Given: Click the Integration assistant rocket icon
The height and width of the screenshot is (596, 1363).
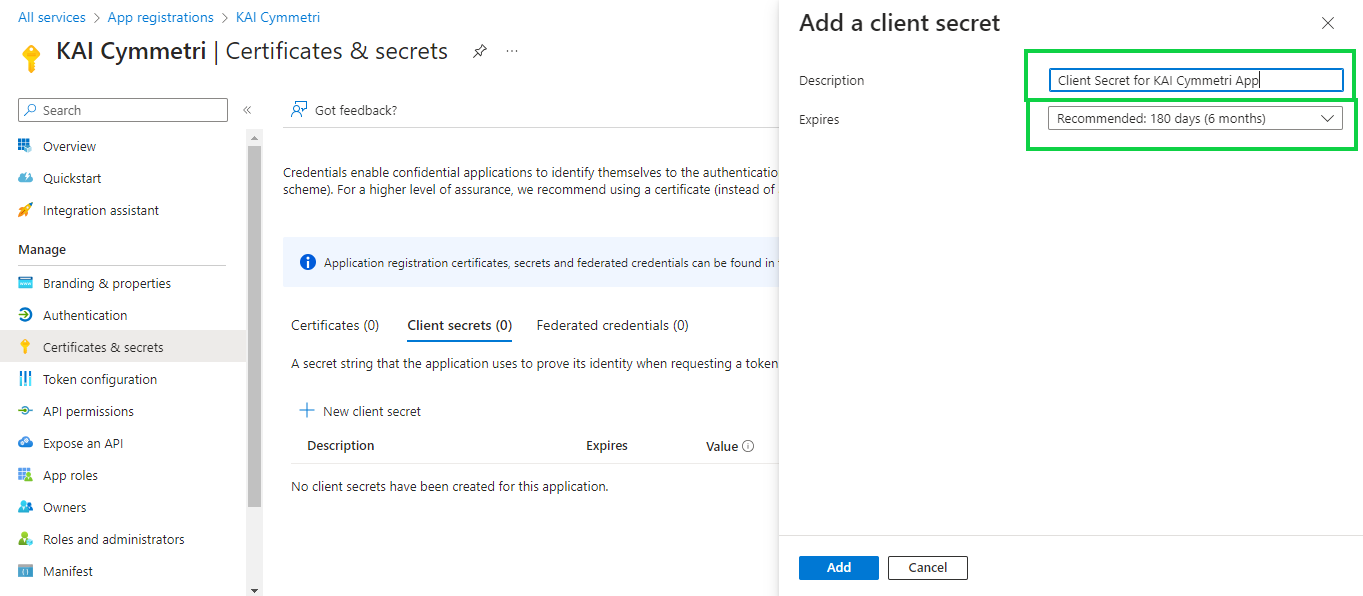Looking at the screenshot, I should (x=26, y=210).
